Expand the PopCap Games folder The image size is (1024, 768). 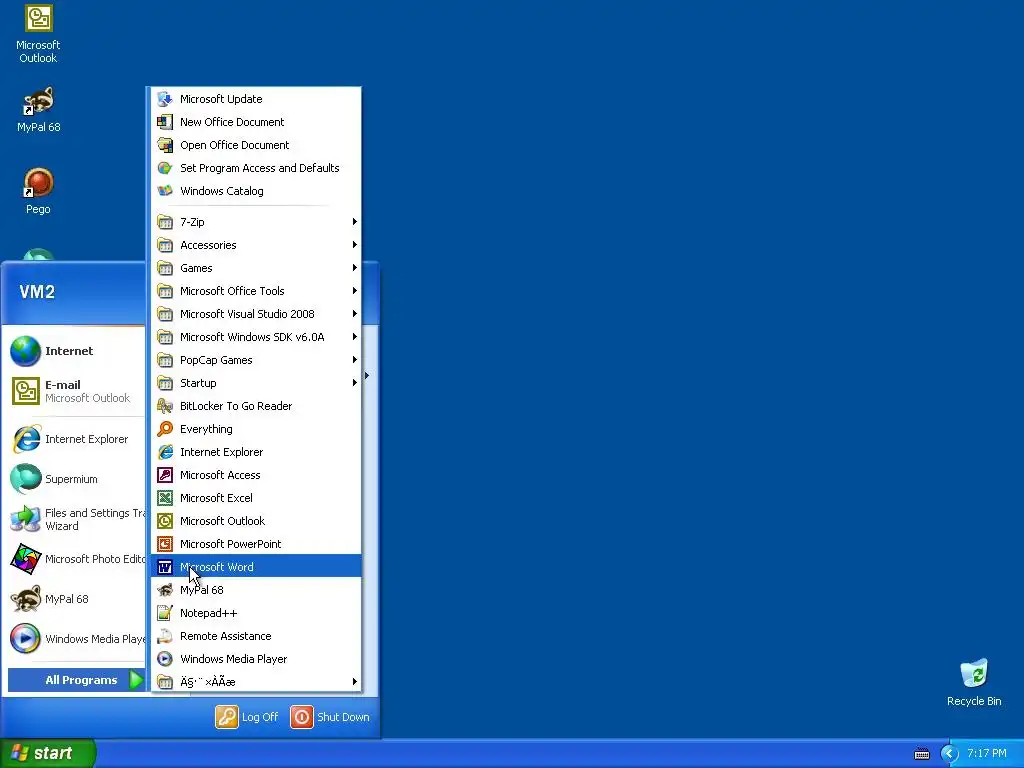[255, 360]
